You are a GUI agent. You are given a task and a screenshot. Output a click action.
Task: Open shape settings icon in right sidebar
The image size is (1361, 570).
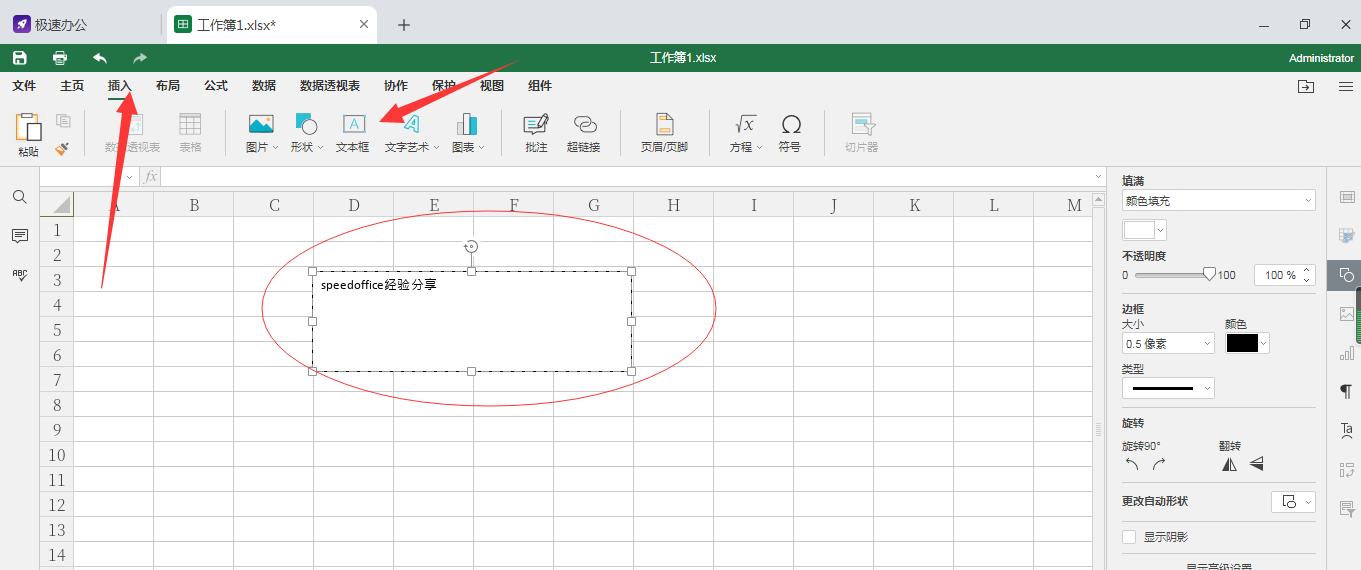point(1346,275)
